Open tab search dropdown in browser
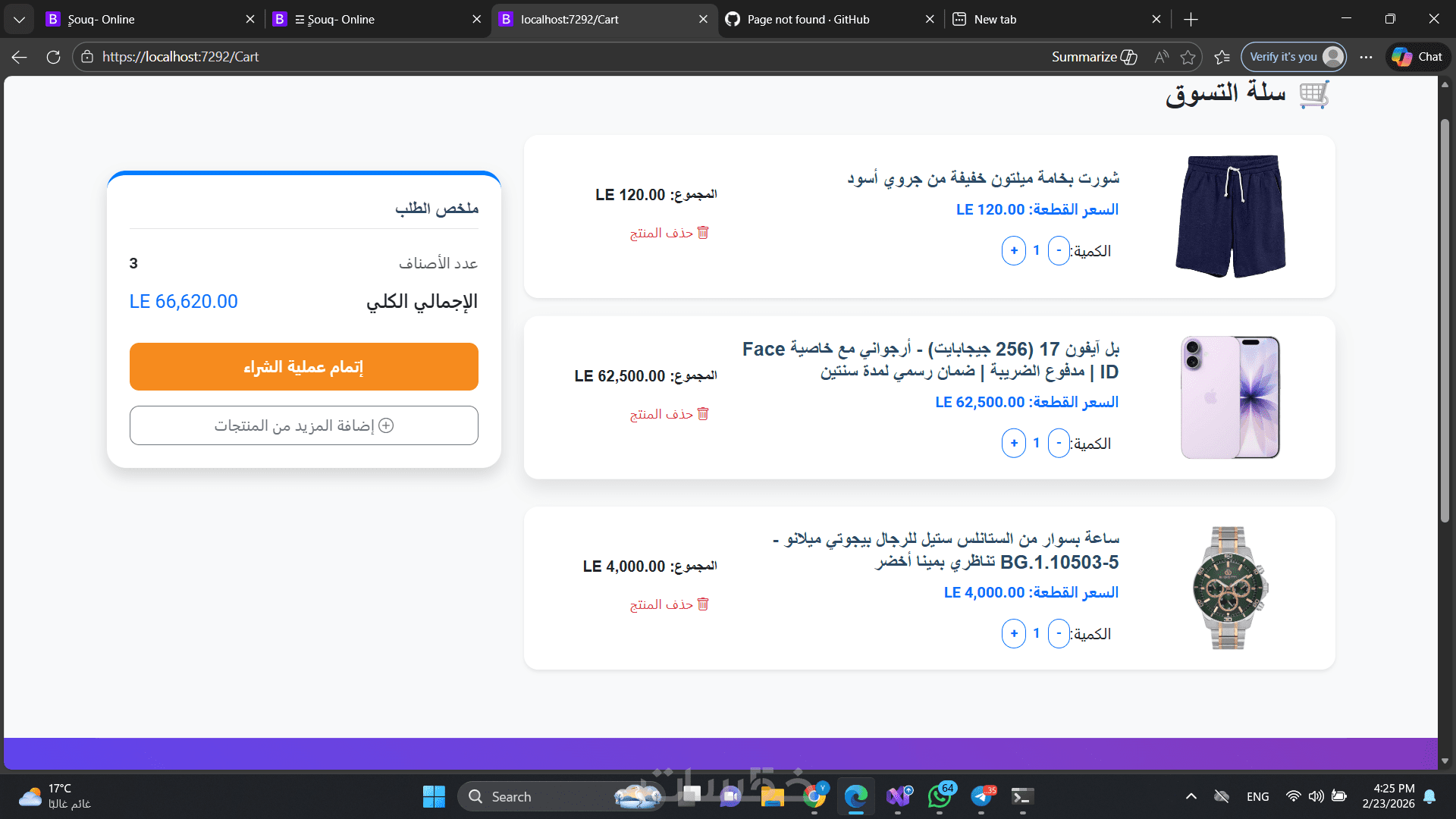This screenshot has height=819, width=1456. pyautogui.click(x=19, y=20)
